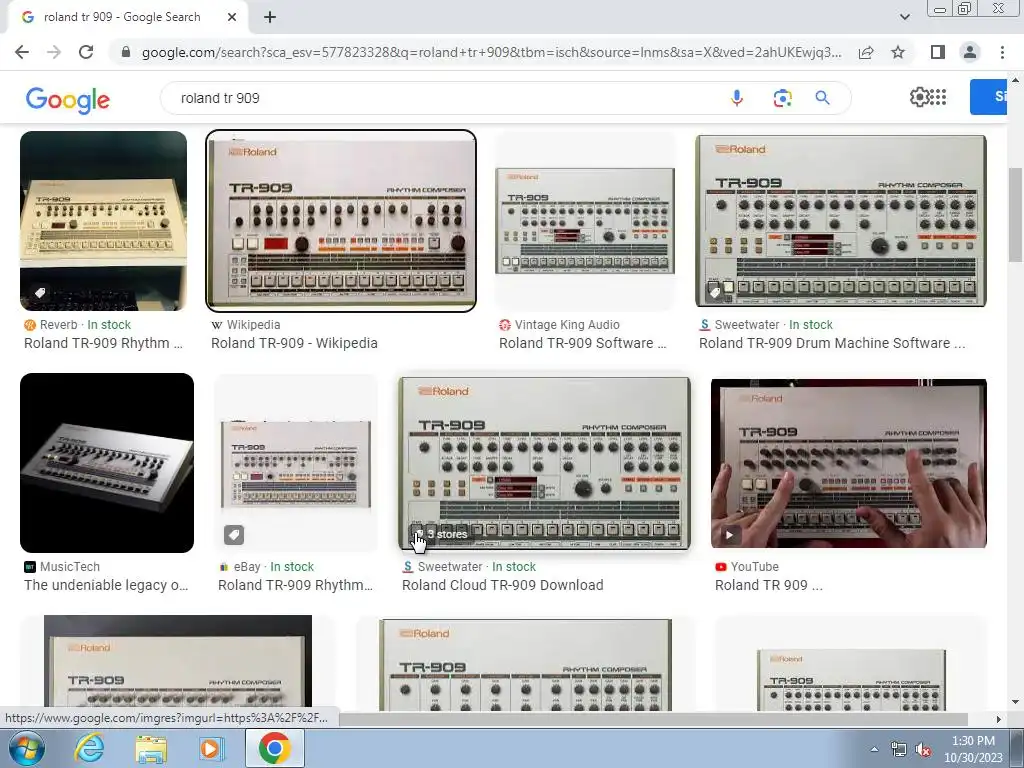Open the eBay TR-909 image thumbnail
The image size is (1024, 768).
296,463
